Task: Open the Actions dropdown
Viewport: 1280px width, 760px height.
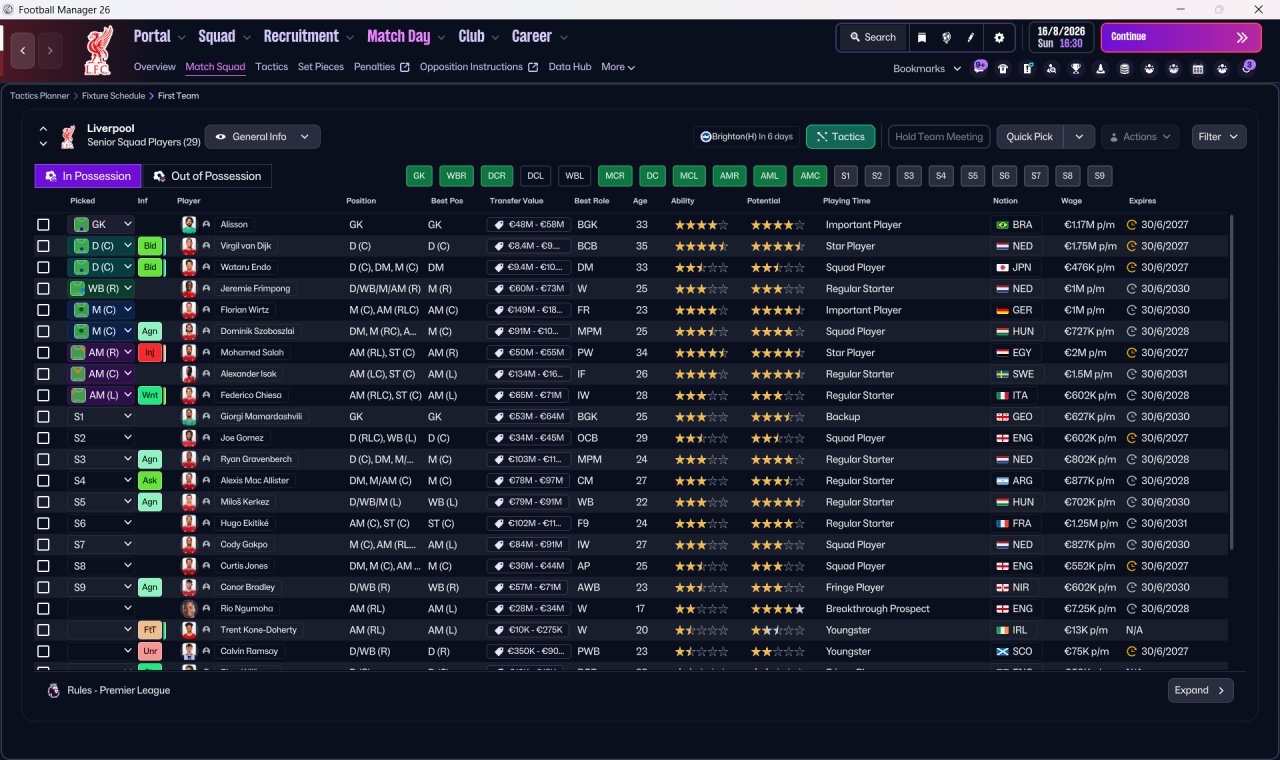Action: pyautogui.click(x=1140, y=137)
